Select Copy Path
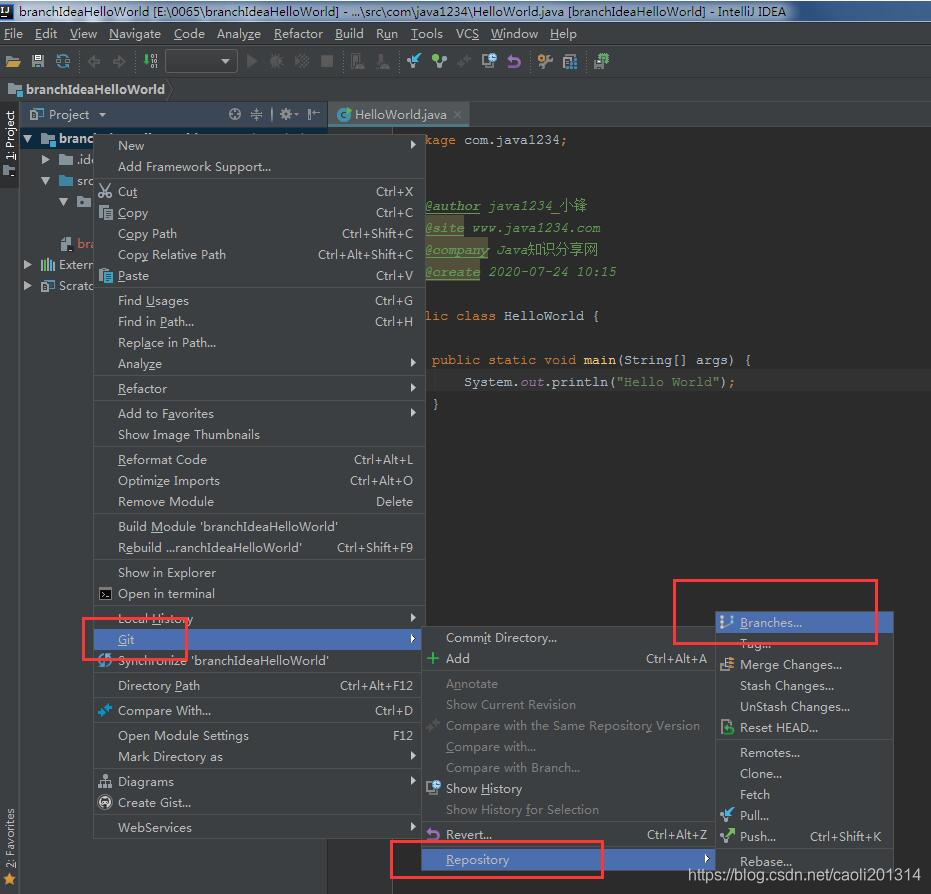Image resolution: width=931 pixels, height=894 pixels. click(x=259, y=234)
